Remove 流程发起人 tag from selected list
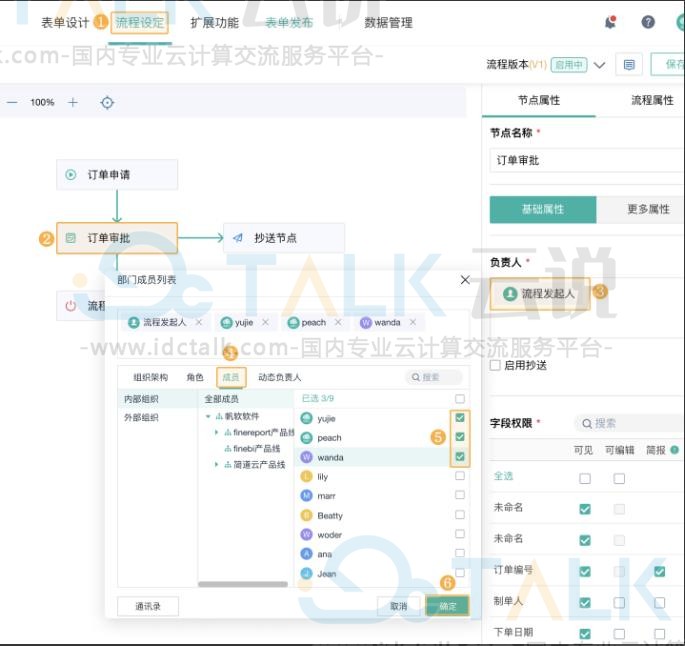 coord(199,322)
